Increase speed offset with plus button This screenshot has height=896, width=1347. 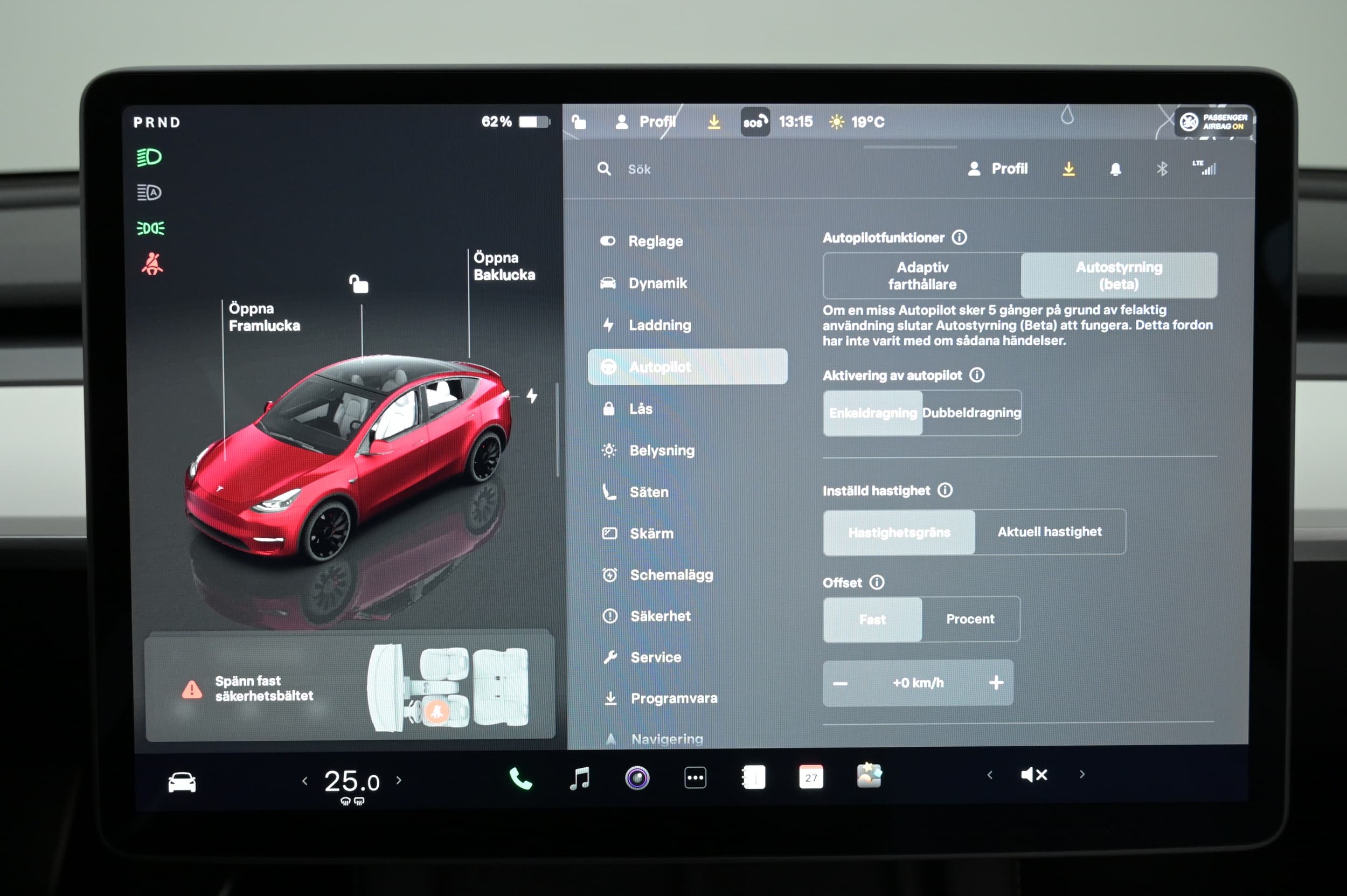[996, 682]
